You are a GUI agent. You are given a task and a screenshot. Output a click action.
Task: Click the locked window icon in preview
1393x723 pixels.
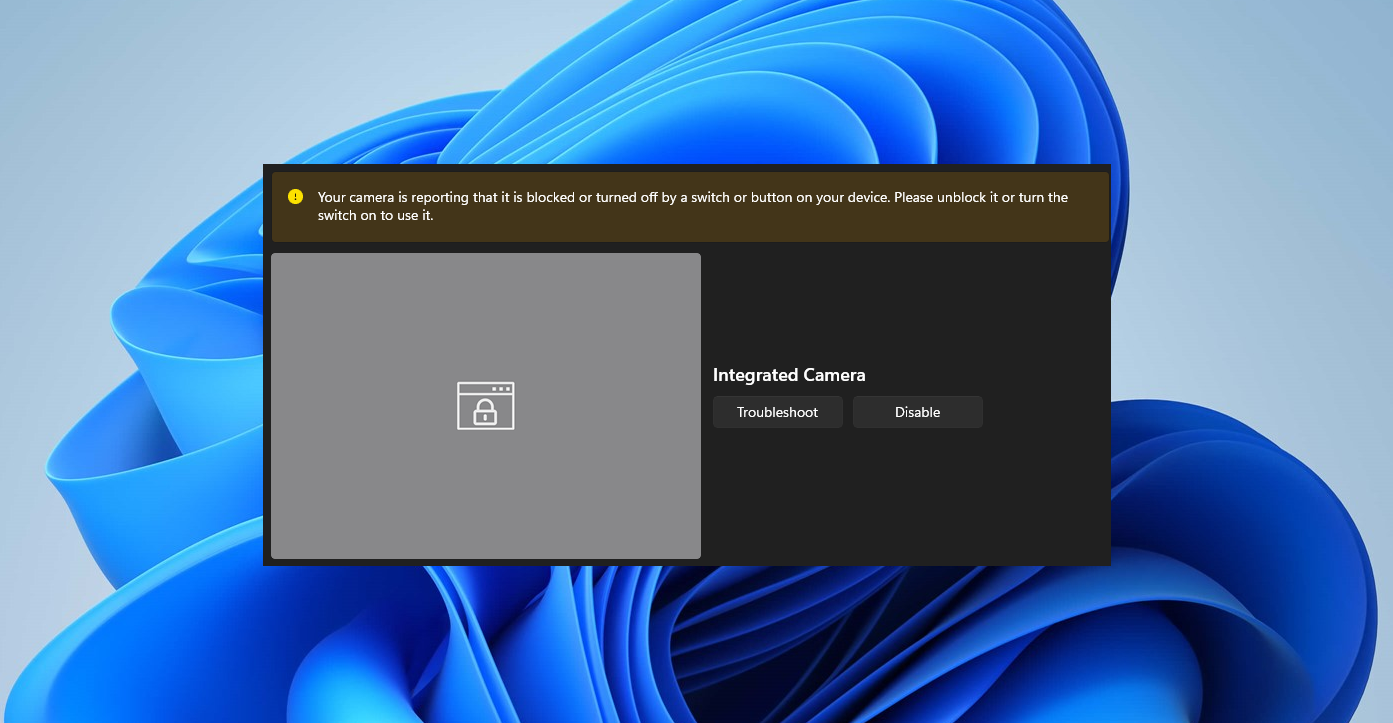[486, 405]
